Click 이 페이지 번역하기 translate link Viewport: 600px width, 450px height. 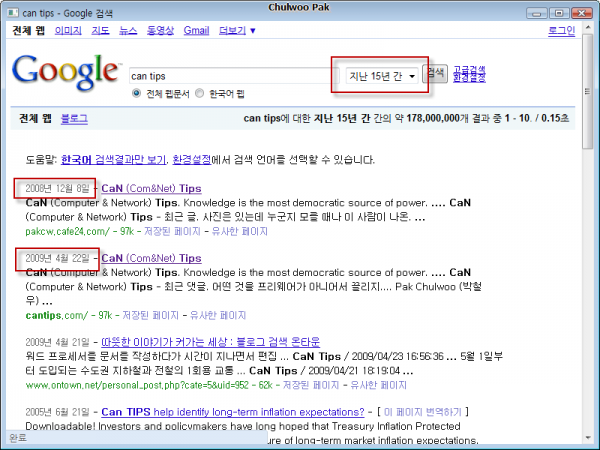[x=423, y=412]
